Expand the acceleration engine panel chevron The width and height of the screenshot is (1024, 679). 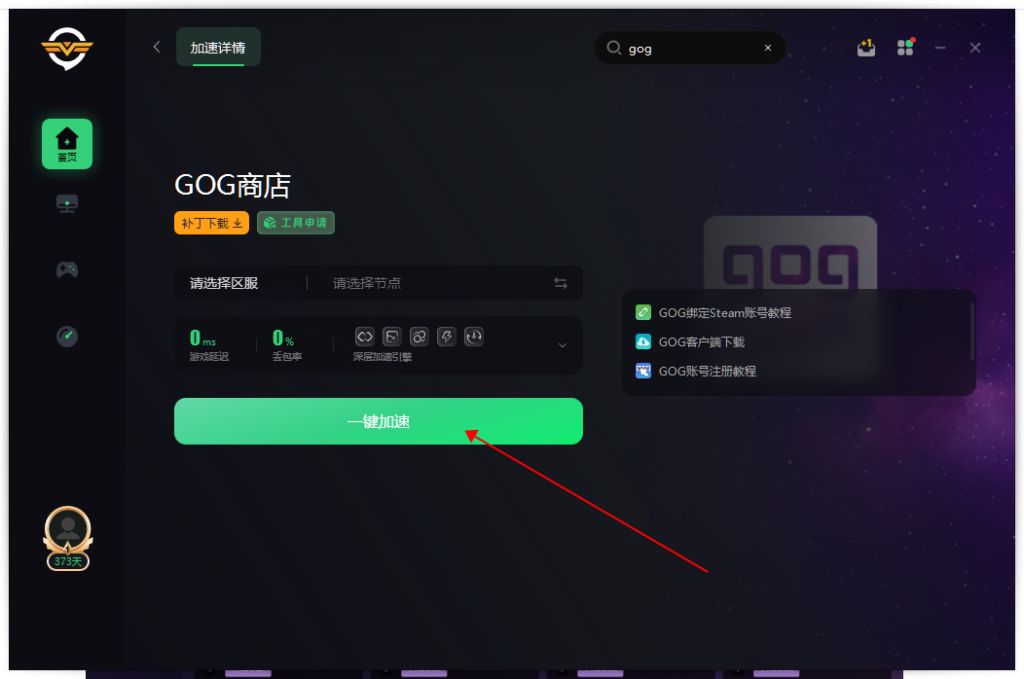562,345
